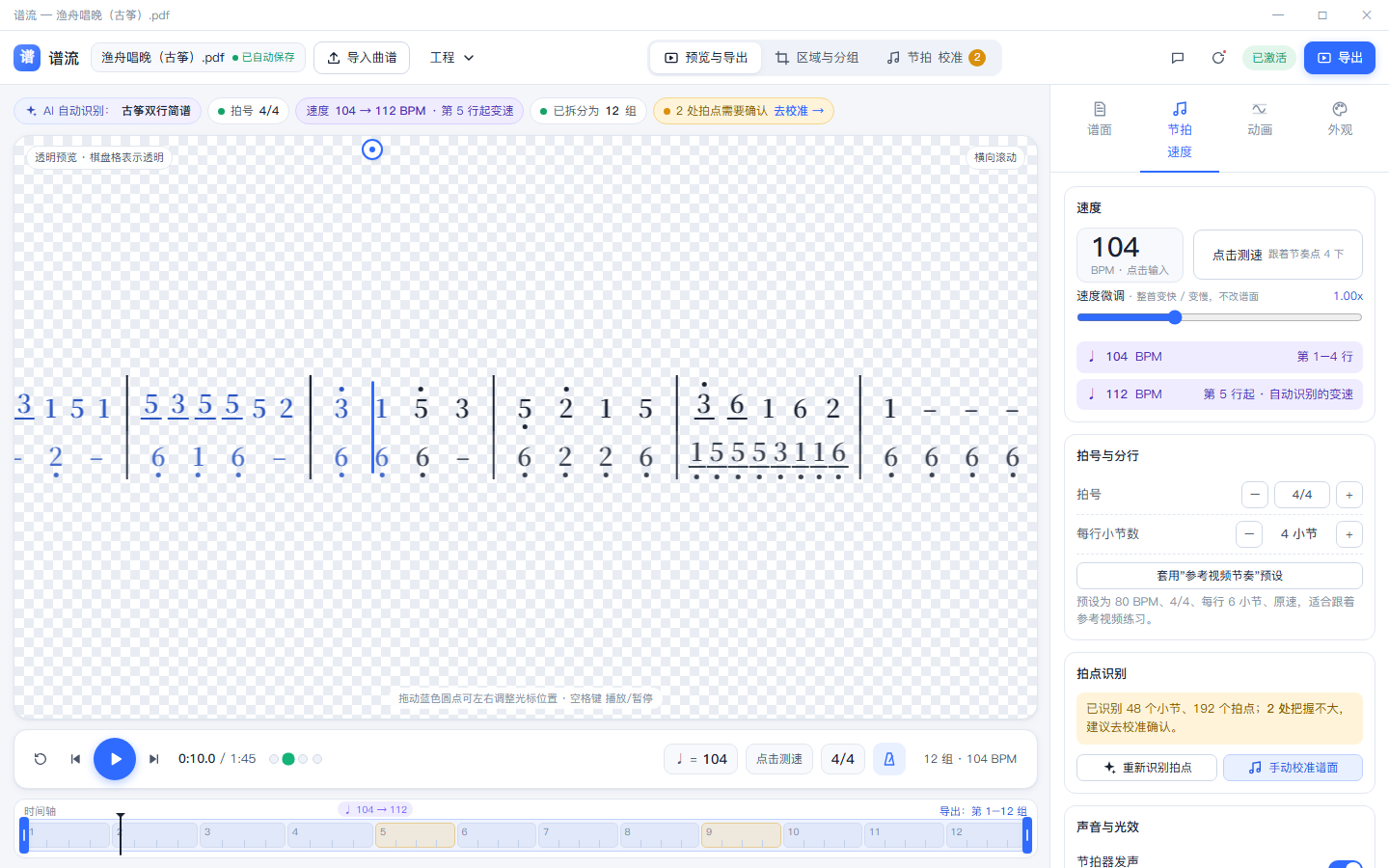Open the 外观 panel tab
The width and height of the screenshot is (1389, 868).
click(1340, 120)
